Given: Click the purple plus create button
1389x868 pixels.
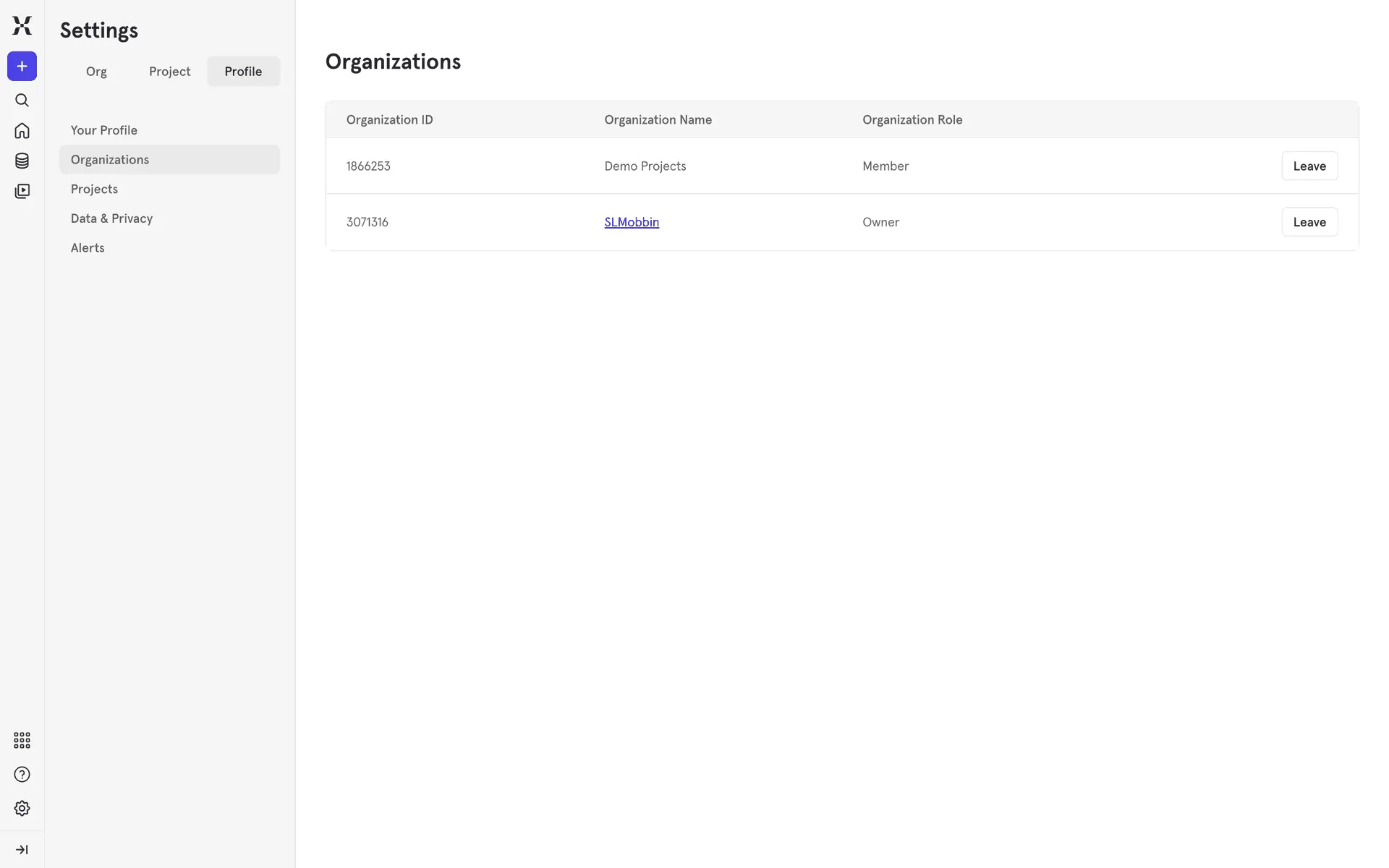Looking at the screenshot, I should 22,67.
